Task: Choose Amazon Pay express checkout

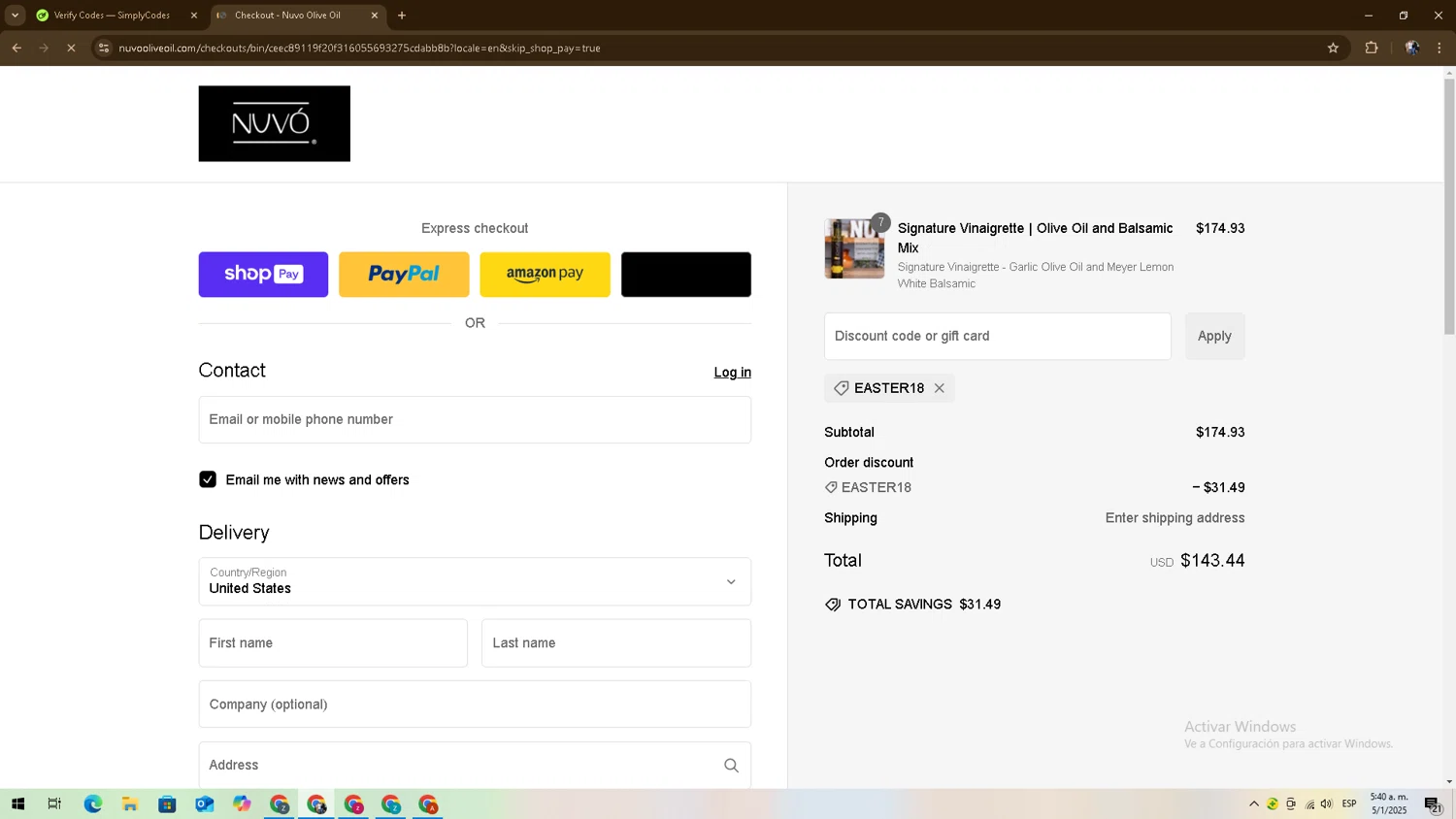Action: (x=545, y=275)
